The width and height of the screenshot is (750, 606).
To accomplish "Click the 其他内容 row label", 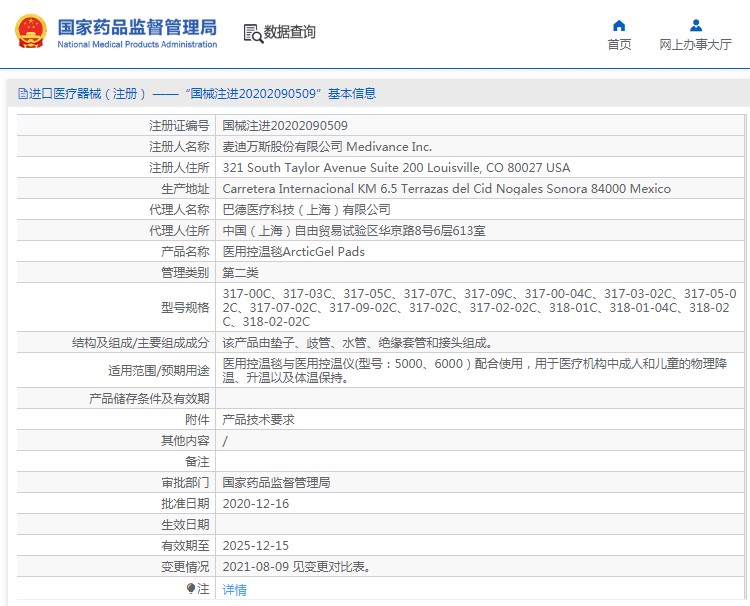I will pyautogui.click(x=185, y=441).
